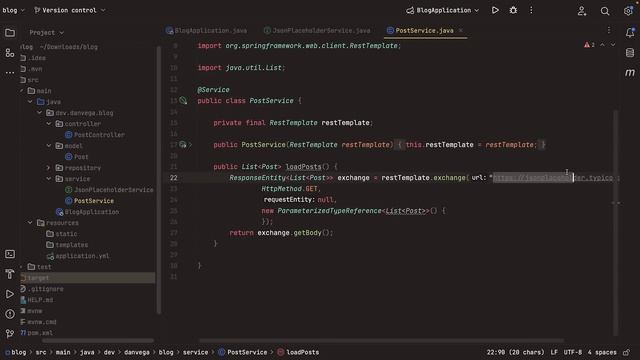The width and height of the screenshot is (640, 360).
Task: Open the Run tool window in sidebar
Action: tap(10, 294)
